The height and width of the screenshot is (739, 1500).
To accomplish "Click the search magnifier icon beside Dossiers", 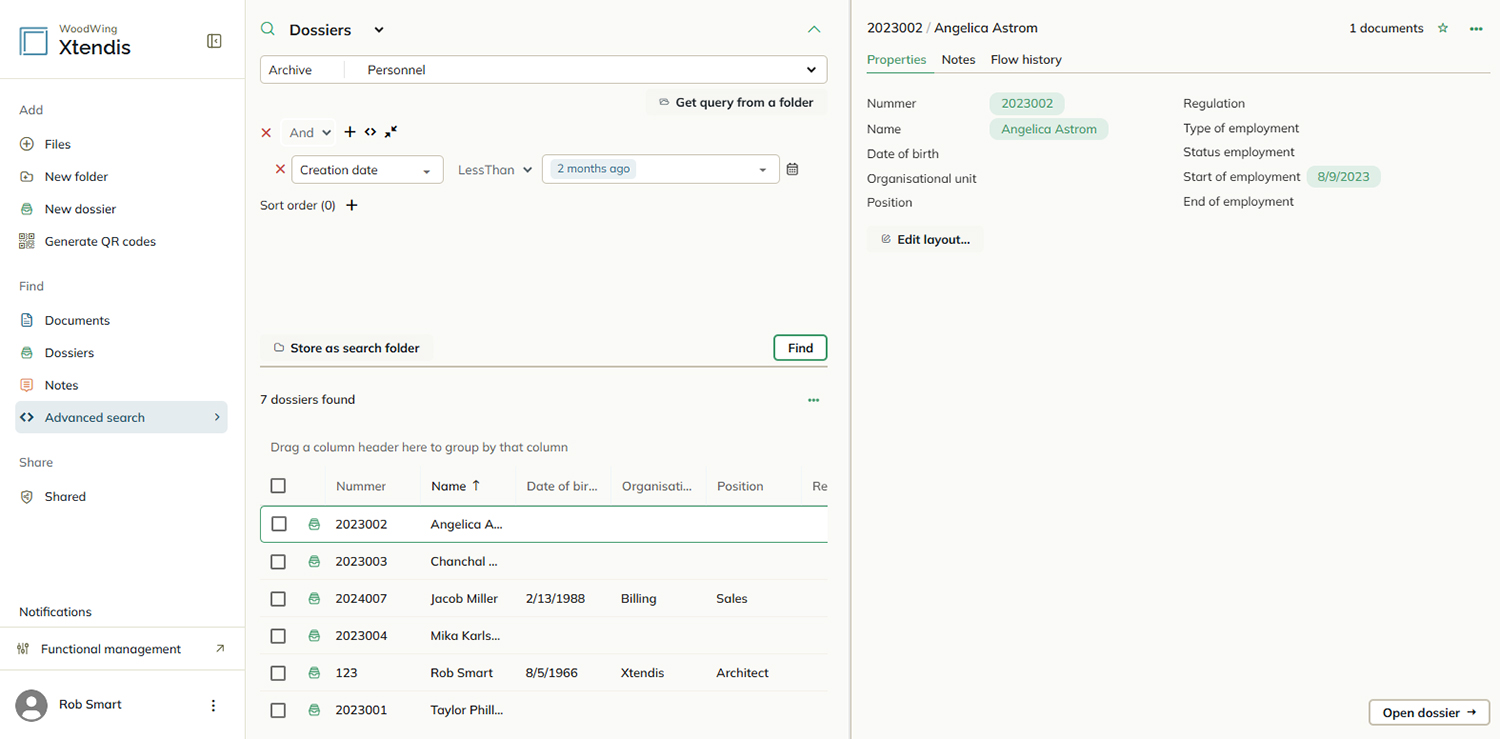I will (268, 30).
